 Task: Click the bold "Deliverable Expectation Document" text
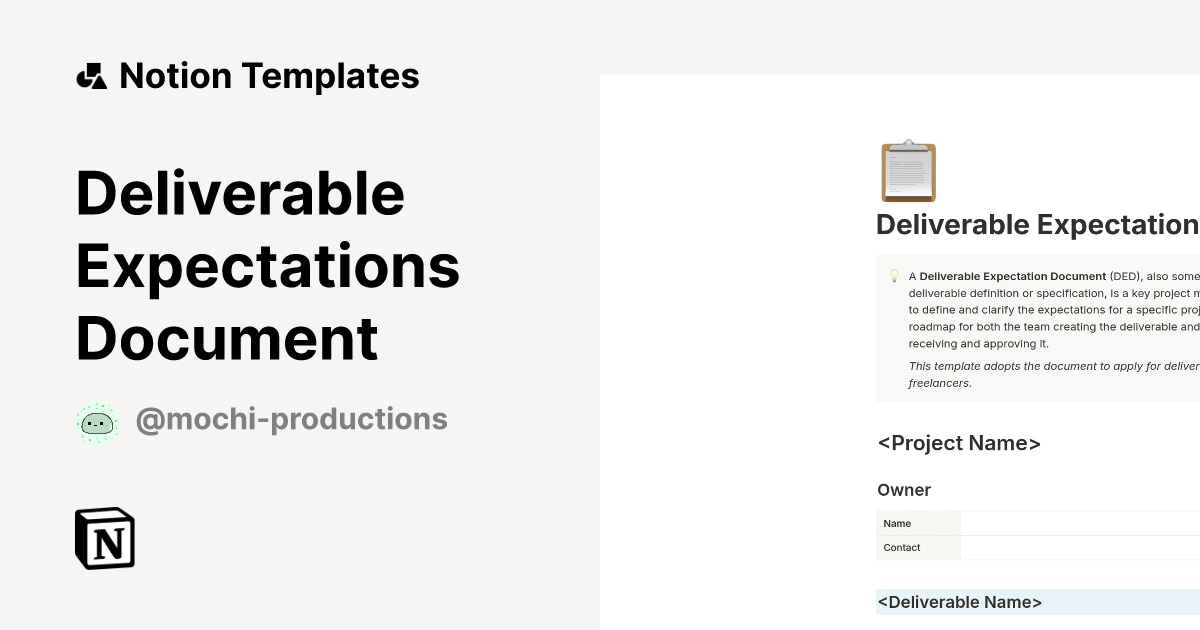tap(1007, 276)
